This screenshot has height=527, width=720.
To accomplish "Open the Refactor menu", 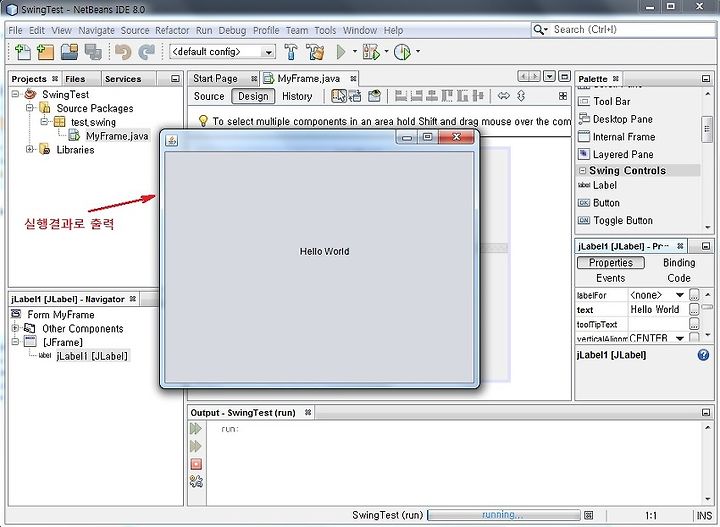I will coord(172,30).
